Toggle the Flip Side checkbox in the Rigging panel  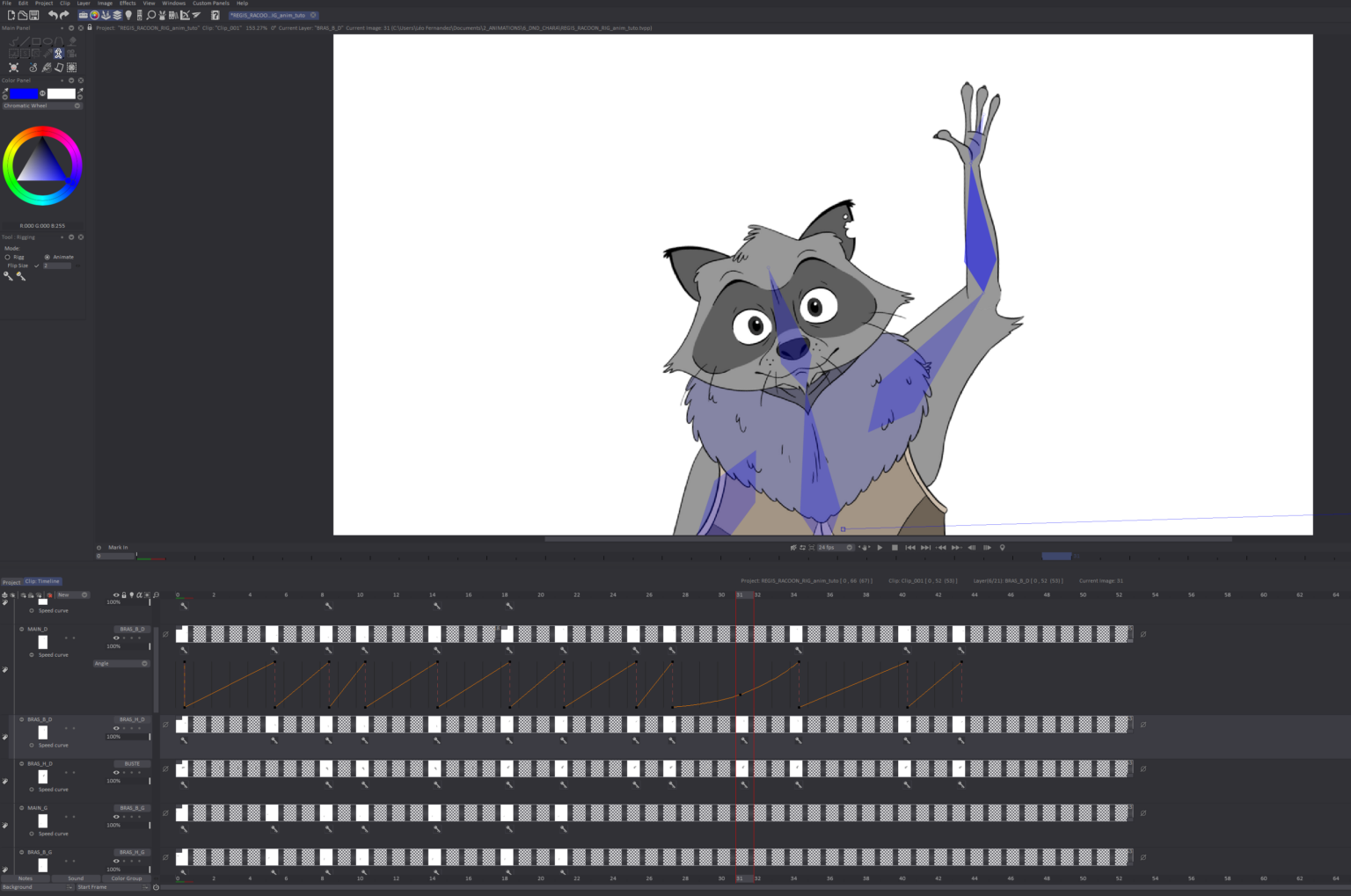coord(36,266)
